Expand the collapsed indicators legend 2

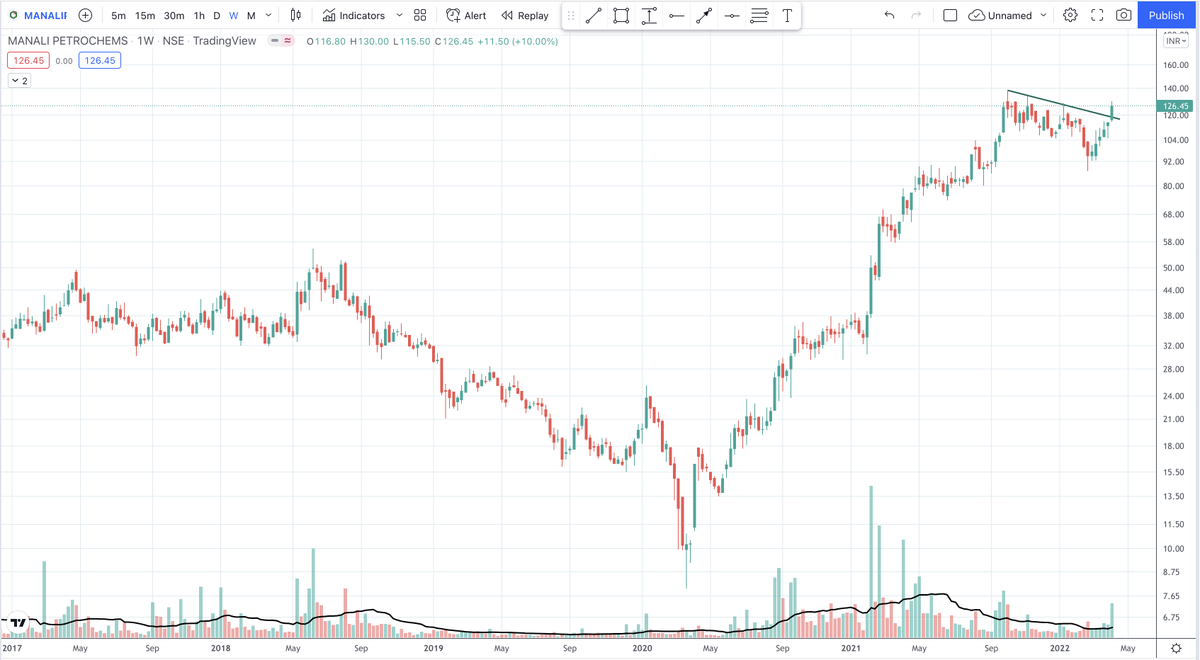point(19,81)
